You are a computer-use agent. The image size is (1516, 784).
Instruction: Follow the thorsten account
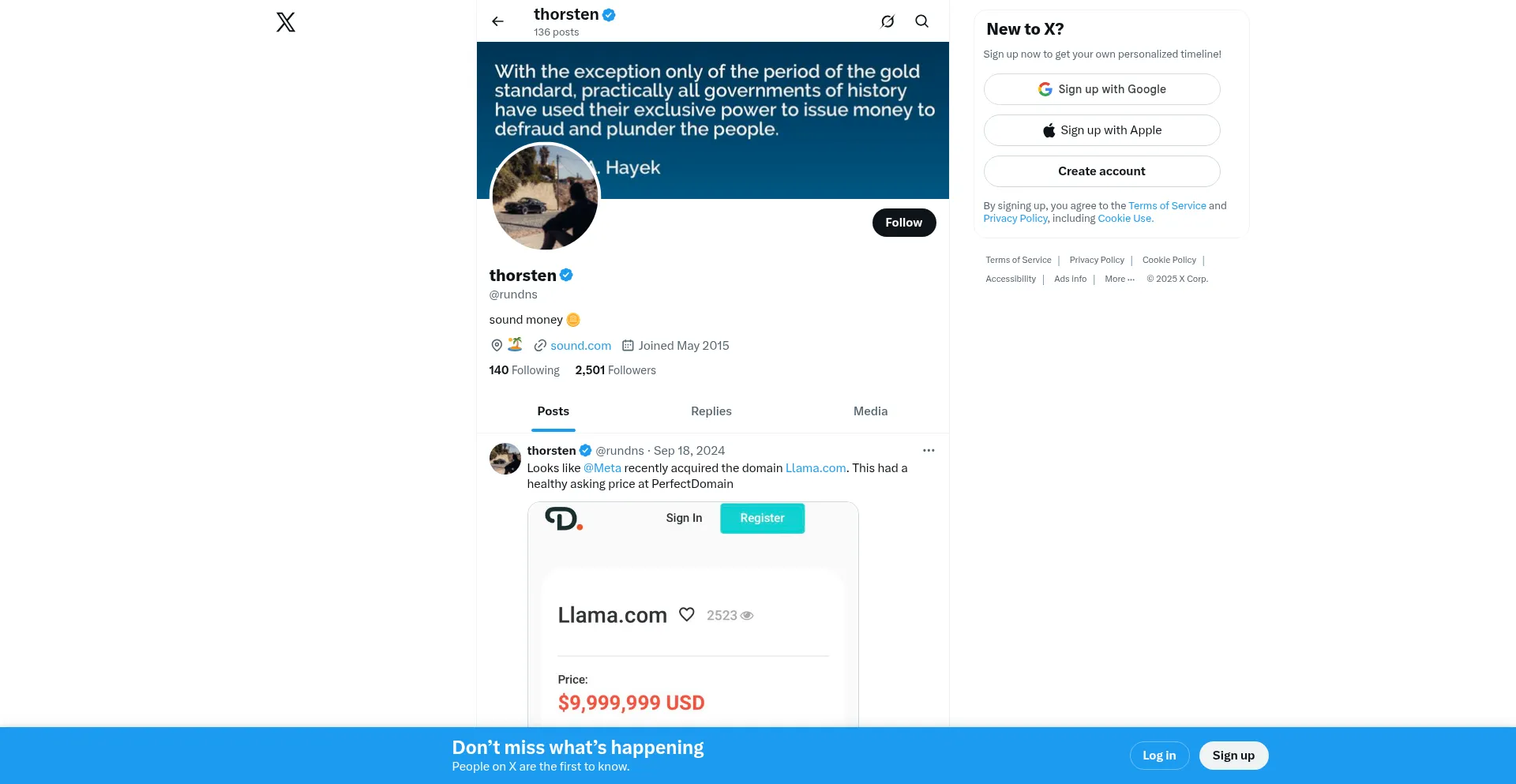[x=904, y=223]
